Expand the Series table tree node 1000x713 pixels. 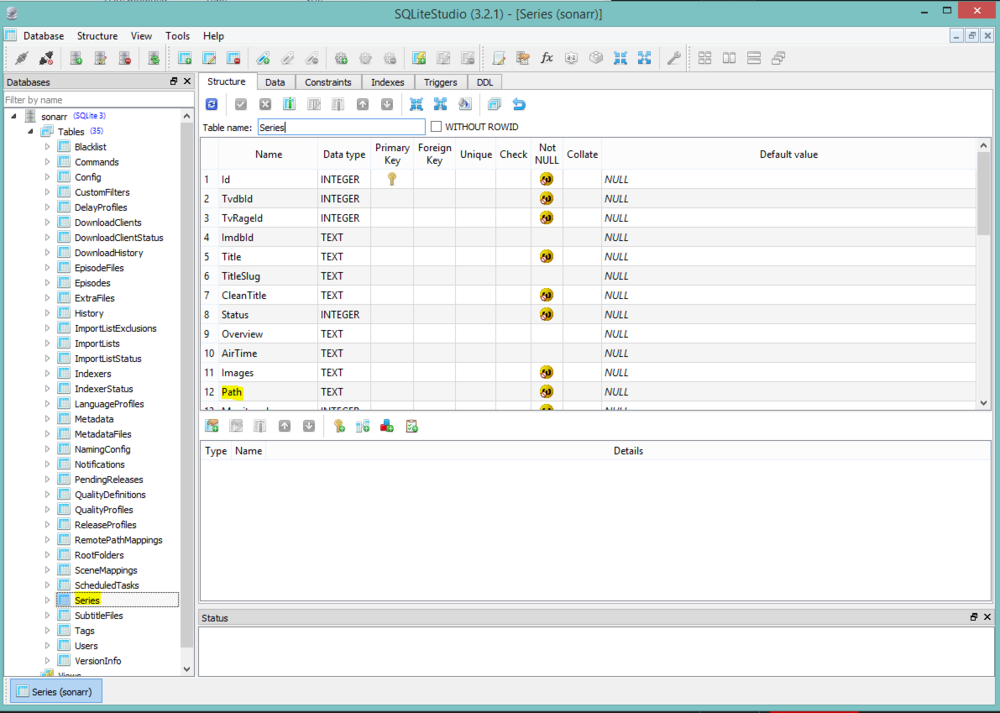pyautogui.click(x=47, y=600)
